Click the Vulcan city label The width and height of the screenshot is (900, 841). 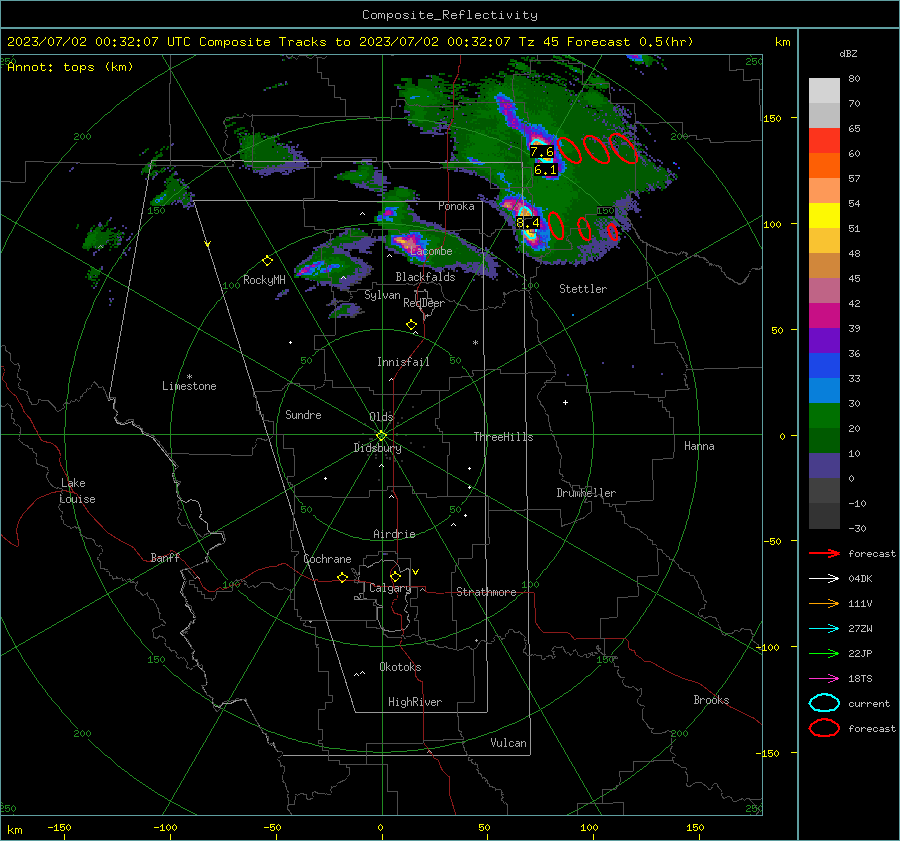click(509, 743)
